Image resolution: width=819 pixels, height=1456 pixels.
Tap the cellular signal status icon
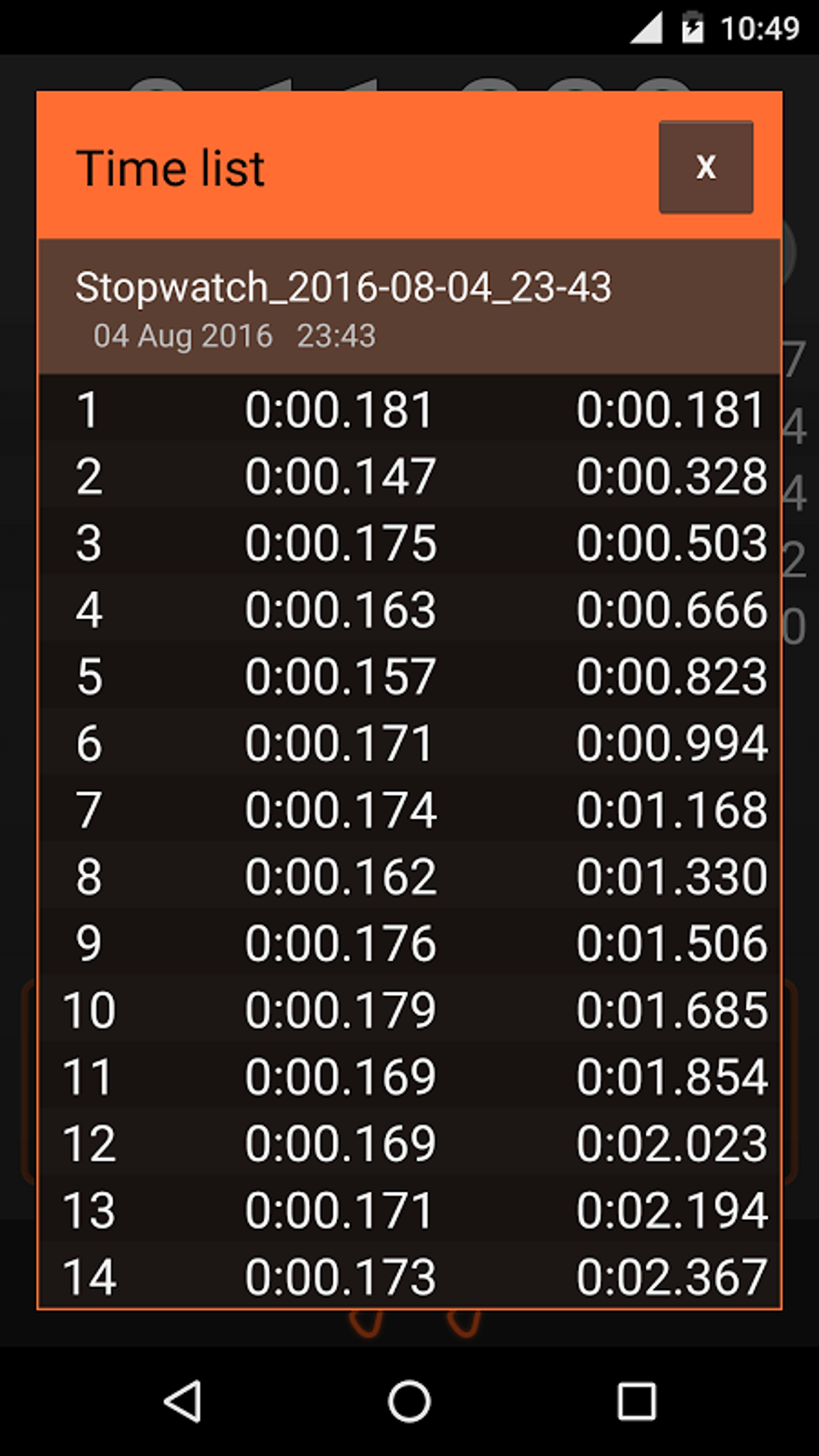646,29
